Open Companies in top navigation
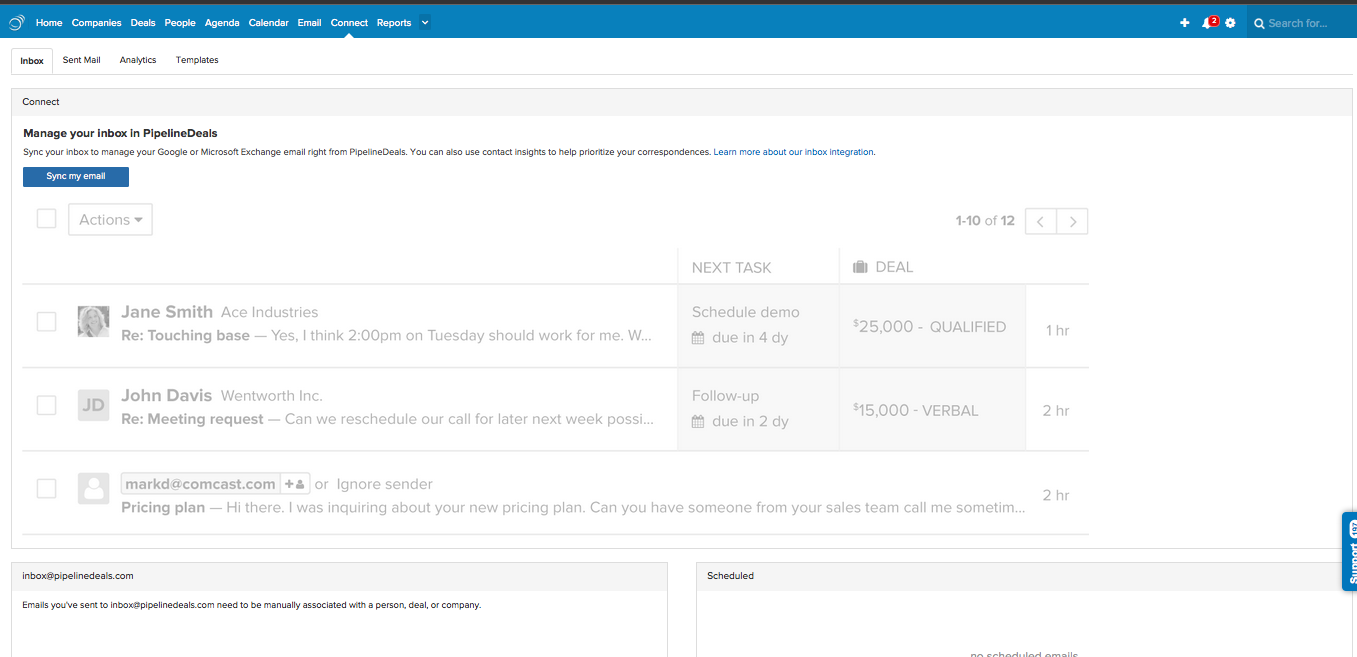 [96, 23]
